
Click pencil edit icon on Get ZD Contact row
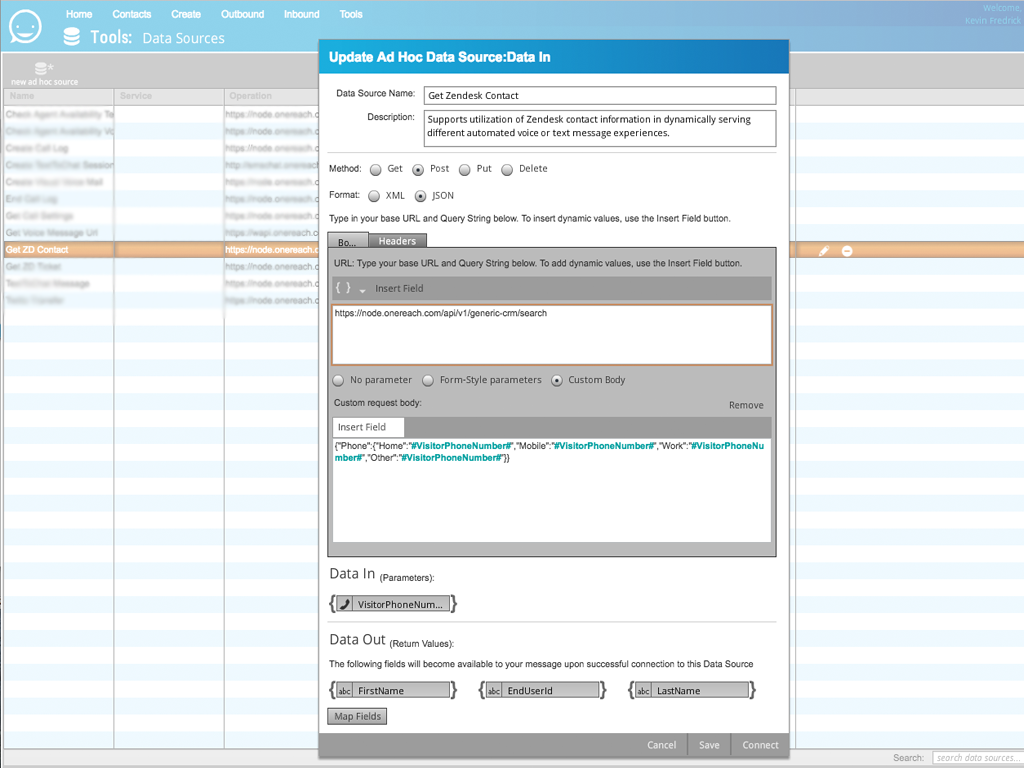tap(824, 250)
